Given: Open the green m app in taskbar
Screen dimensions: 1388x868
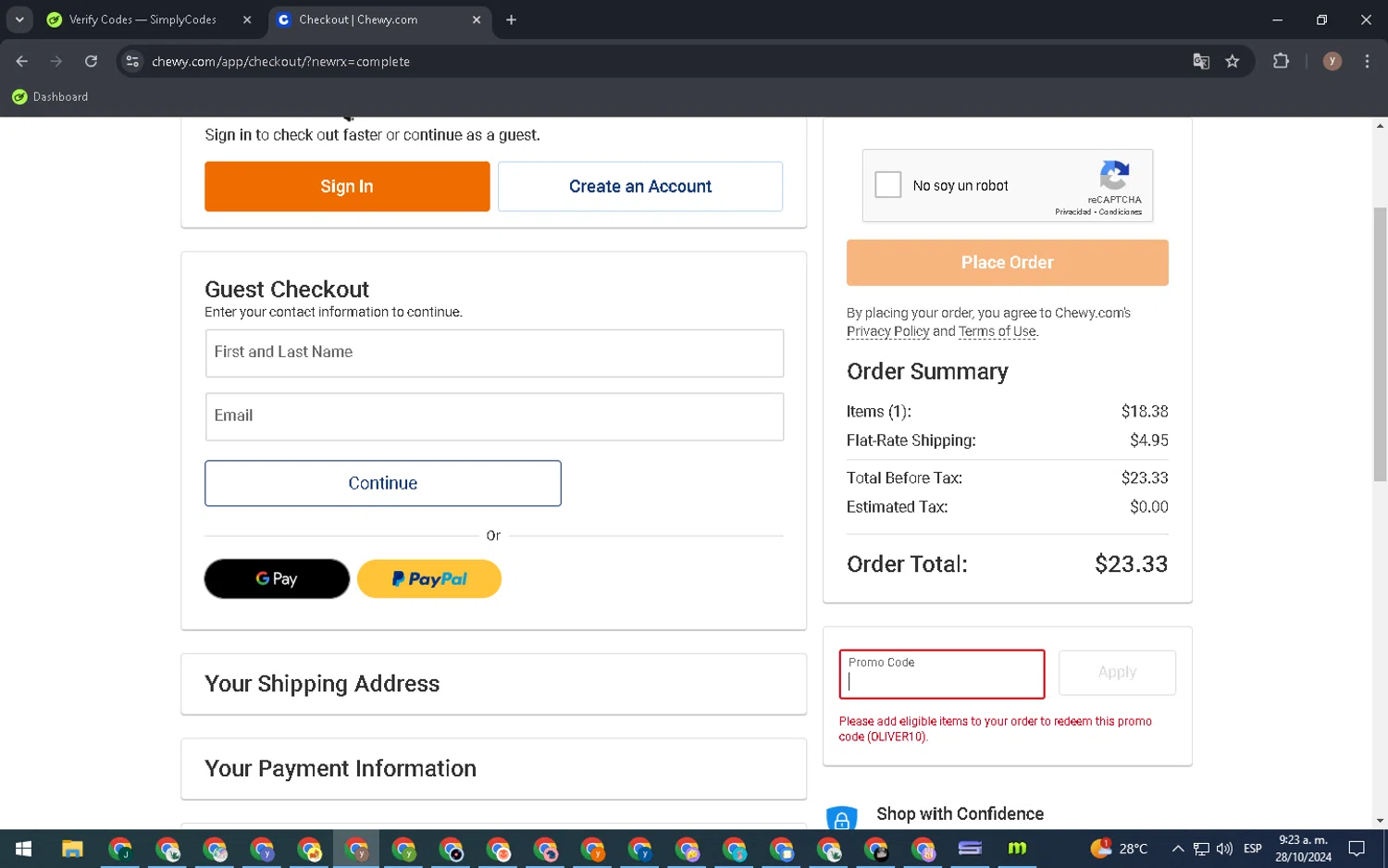Looking at the screenshot, I should [1017, 849].
